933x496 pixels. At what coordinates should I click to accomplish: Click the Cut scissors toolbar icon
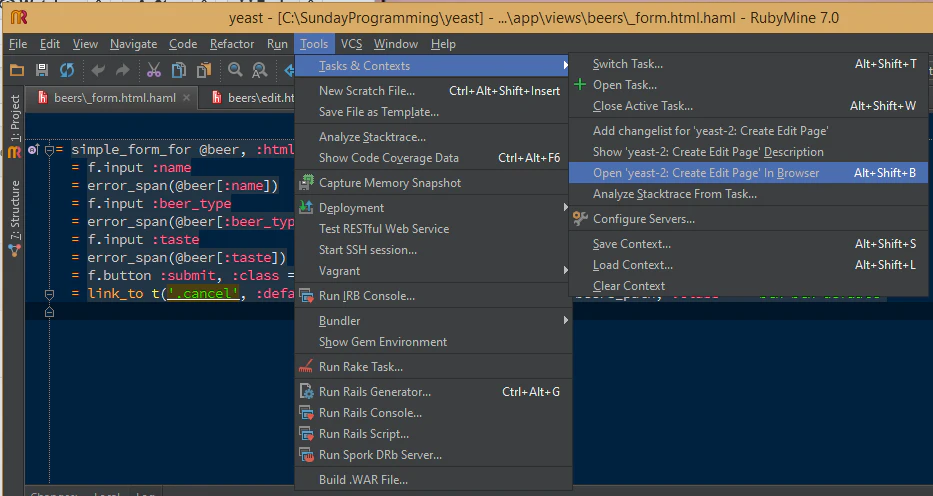click(154, 70)
